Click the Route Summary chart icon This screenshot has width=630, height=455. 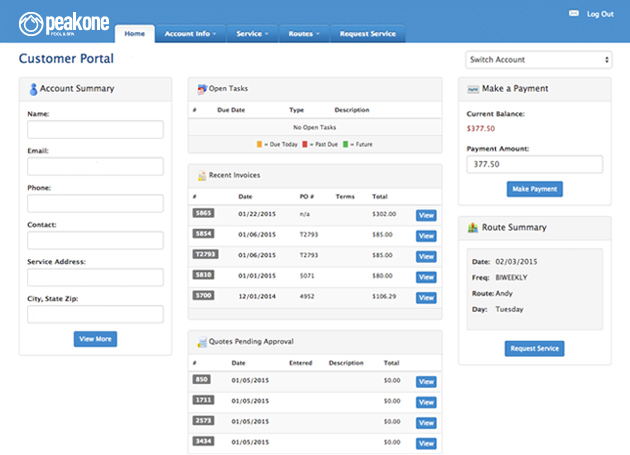(473, 228)
